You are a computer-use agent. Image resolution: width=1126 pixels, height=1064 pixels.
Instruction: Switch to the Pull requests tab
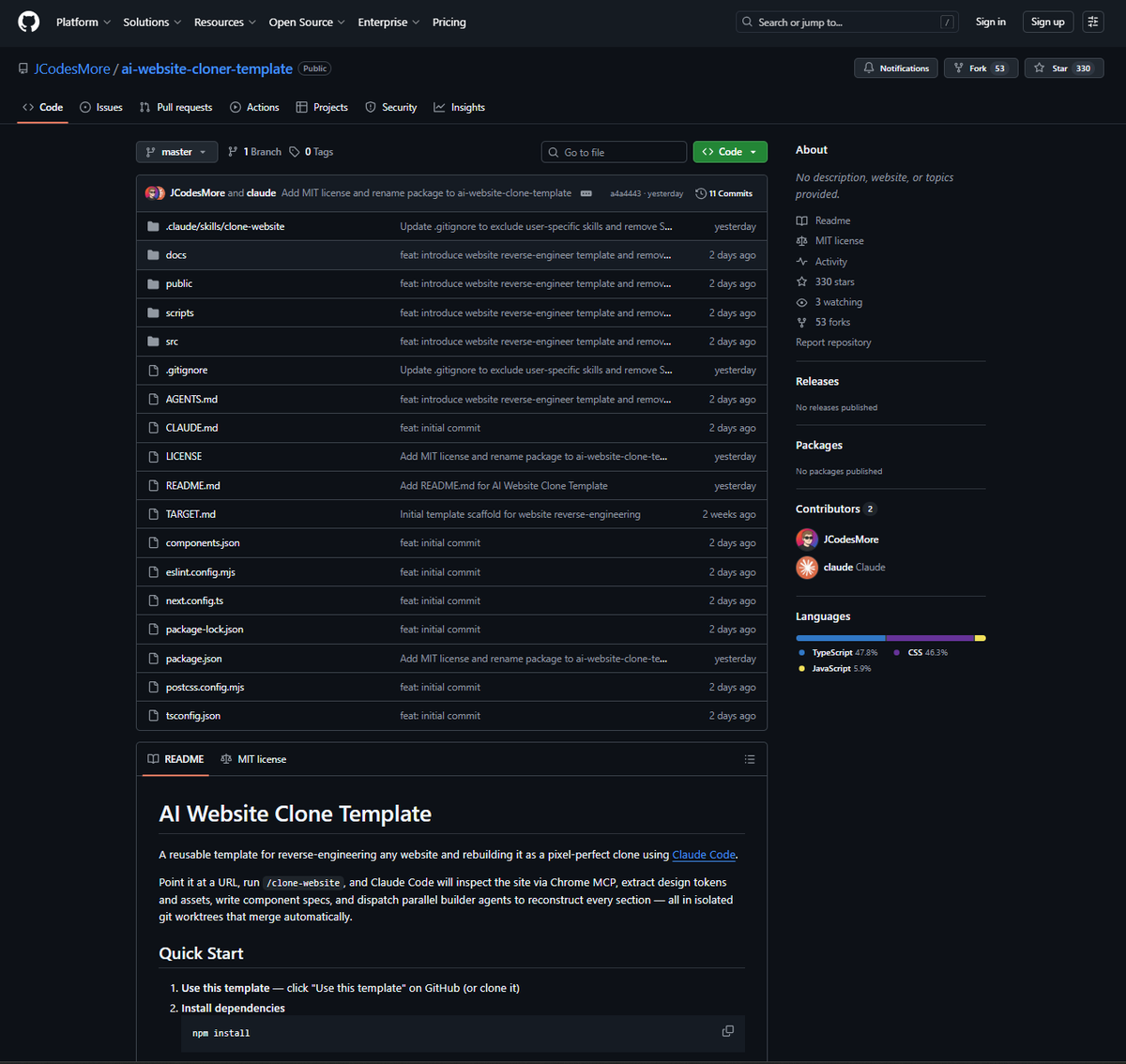point(175,107)
